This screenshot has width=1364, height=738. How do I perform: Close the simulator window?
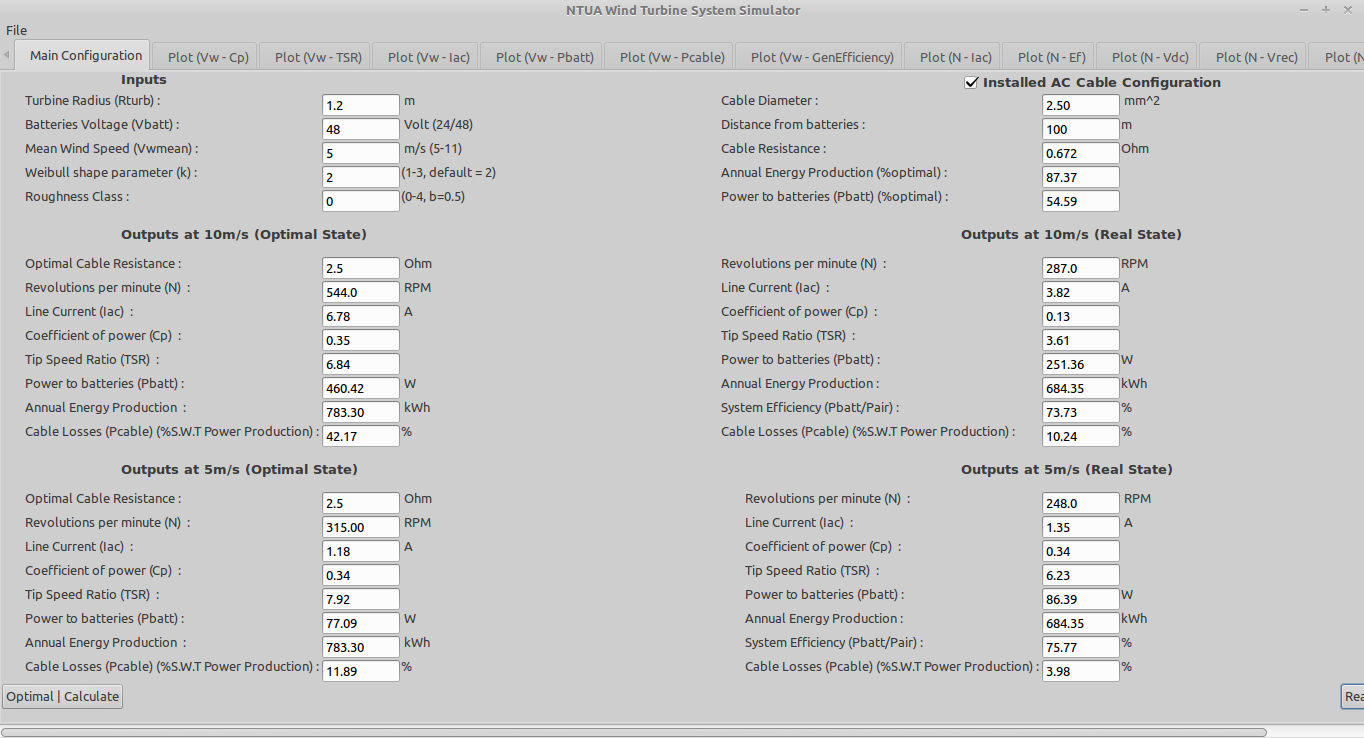click(x=1348, y=10)
